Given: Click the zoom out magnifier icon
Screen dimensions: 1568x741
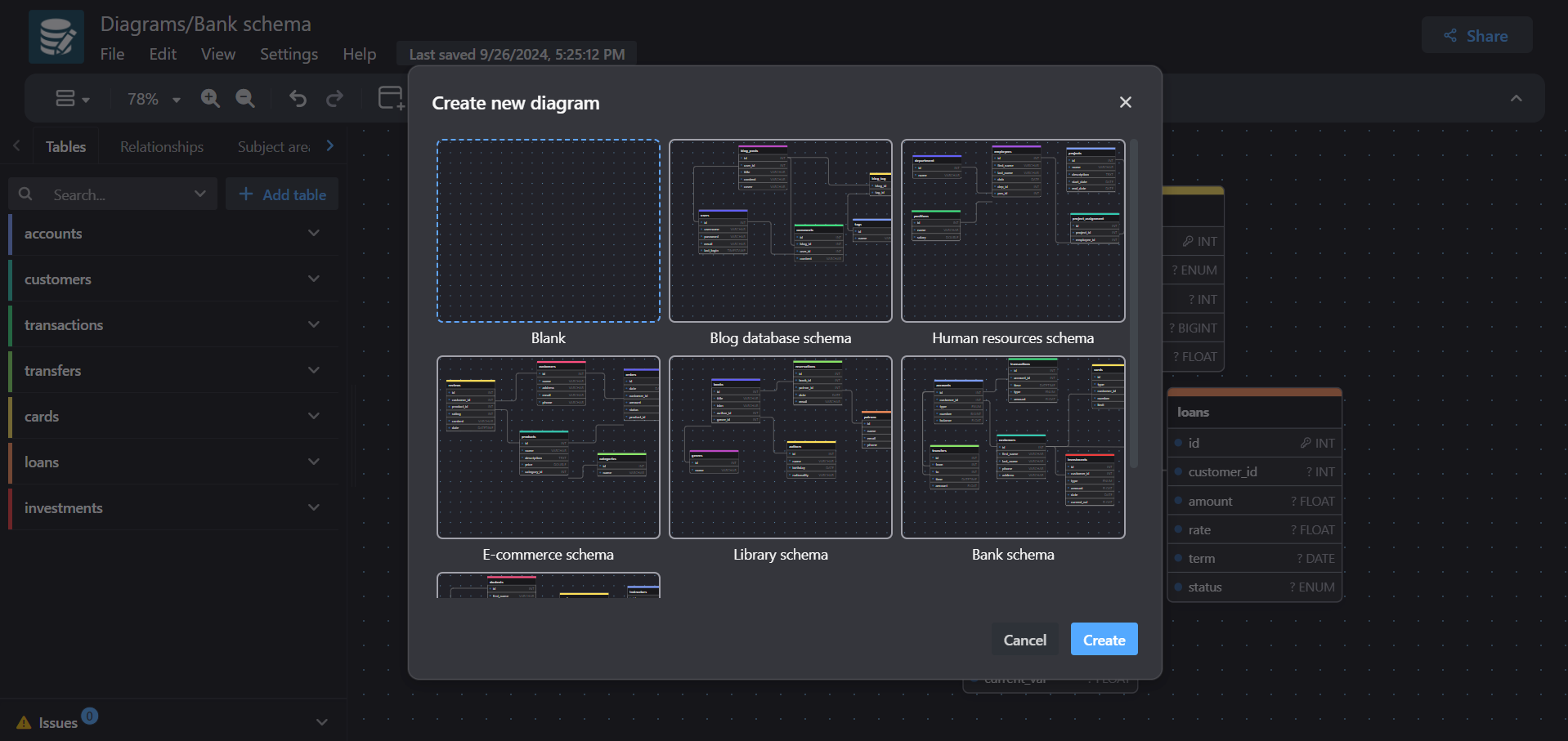Looking at the screenshot, I should tap(245, 99).
